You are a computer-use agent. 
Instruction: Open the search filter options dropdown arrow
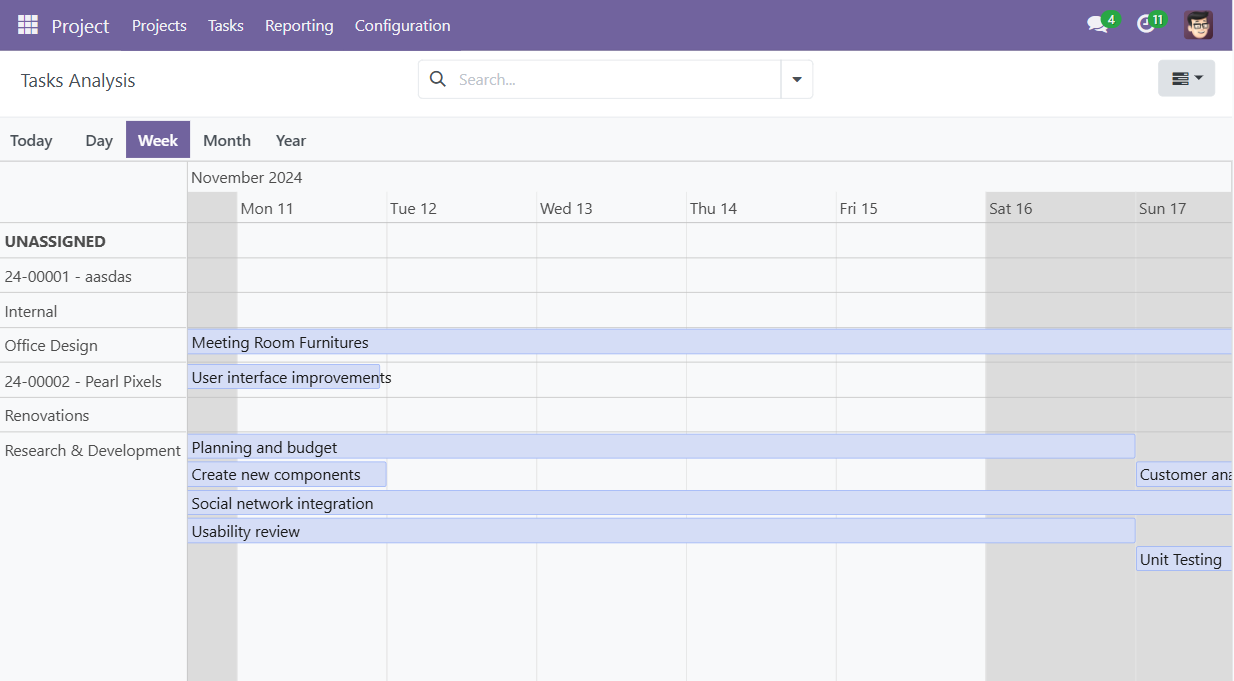pyautogui.click(x=796, y=78)
